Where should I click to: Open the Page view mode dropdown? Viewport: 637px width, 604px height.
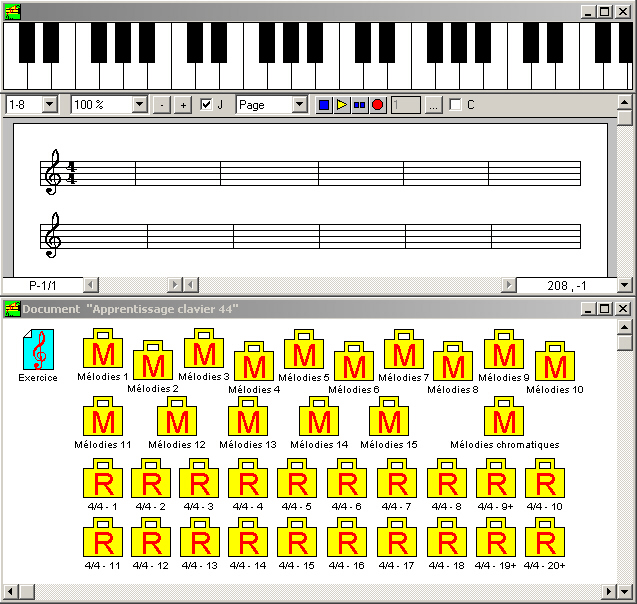pos(299,105)
